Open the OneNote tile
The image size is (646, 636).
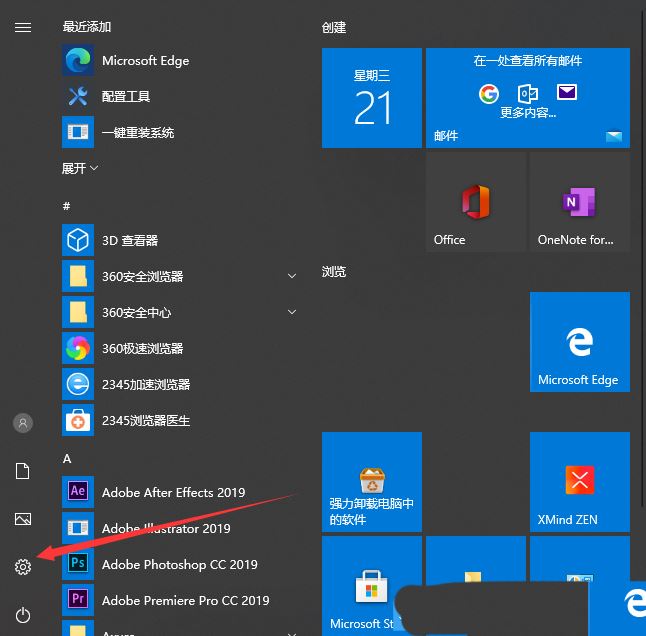click(x=578, y=202)
